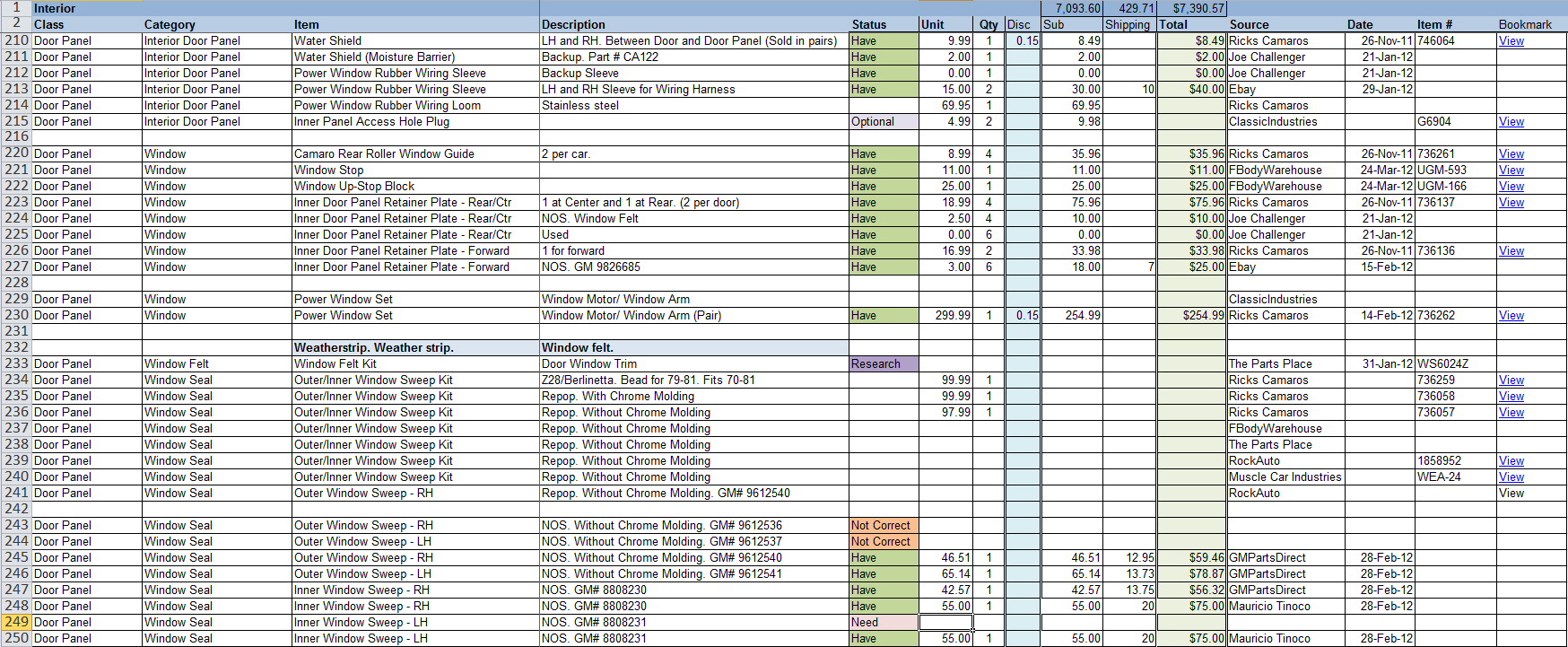Click the View link beside item 1858952
This screenshot has width=1568, height=647.
[1511, 460]
